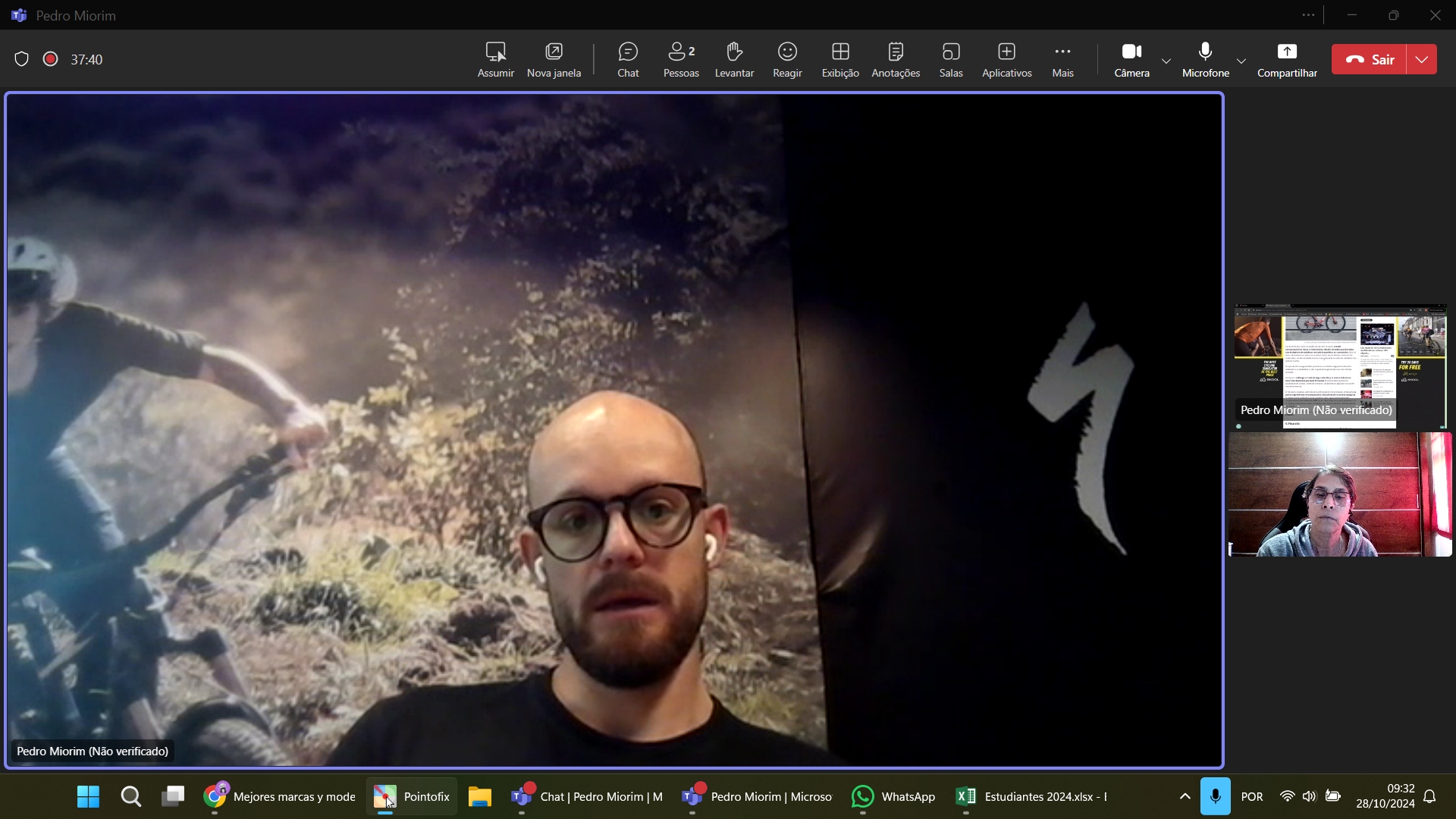
Task: Open the dropdown arrow beside Sair
Action: (x=1422, y=59)
